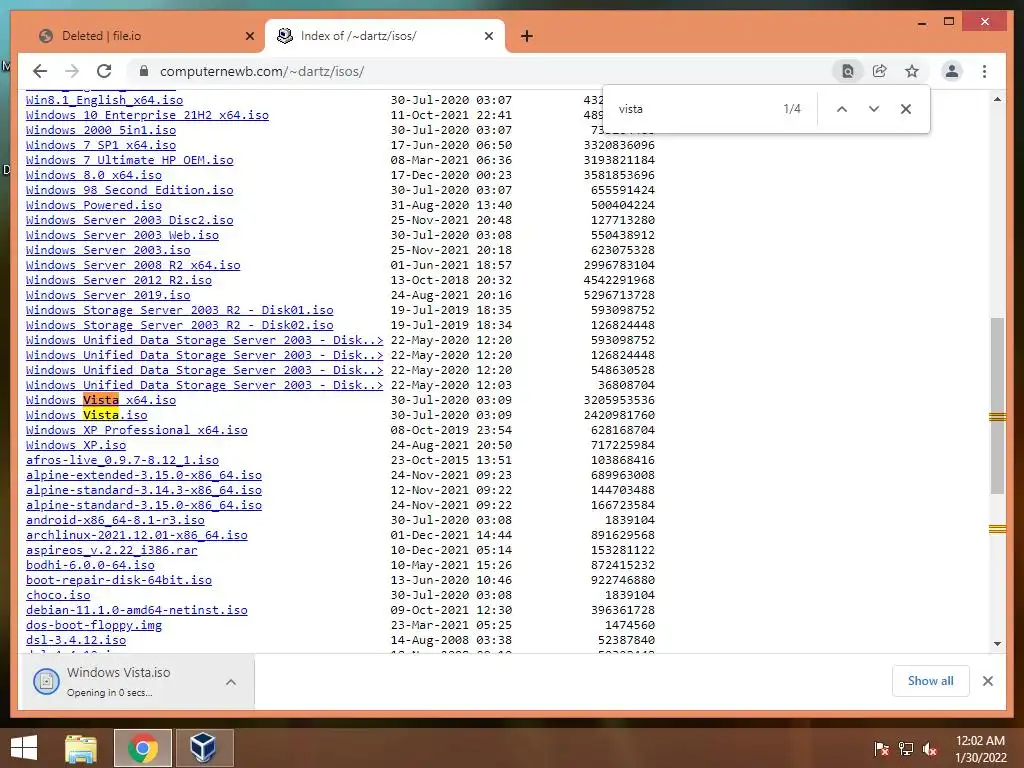This screenshot has height=768, width=1024.
Task: Click the padlock site info icon
Action: tap(144, 71)
